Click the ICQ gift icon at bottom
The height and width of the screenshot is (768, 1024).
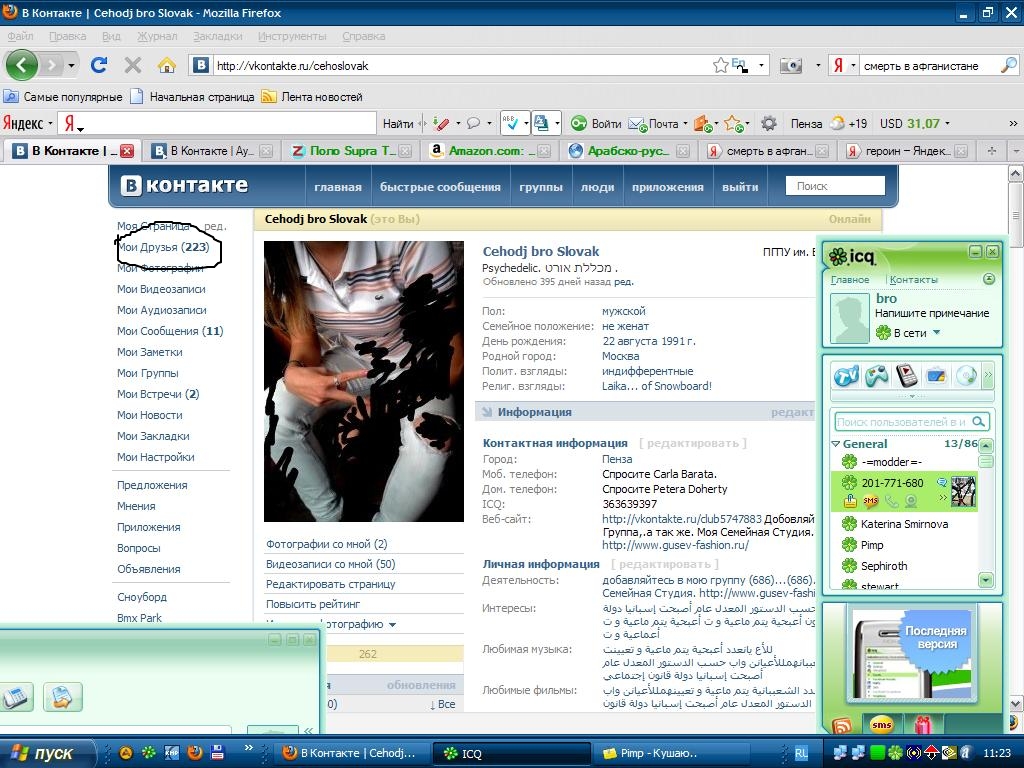[923, 724]
